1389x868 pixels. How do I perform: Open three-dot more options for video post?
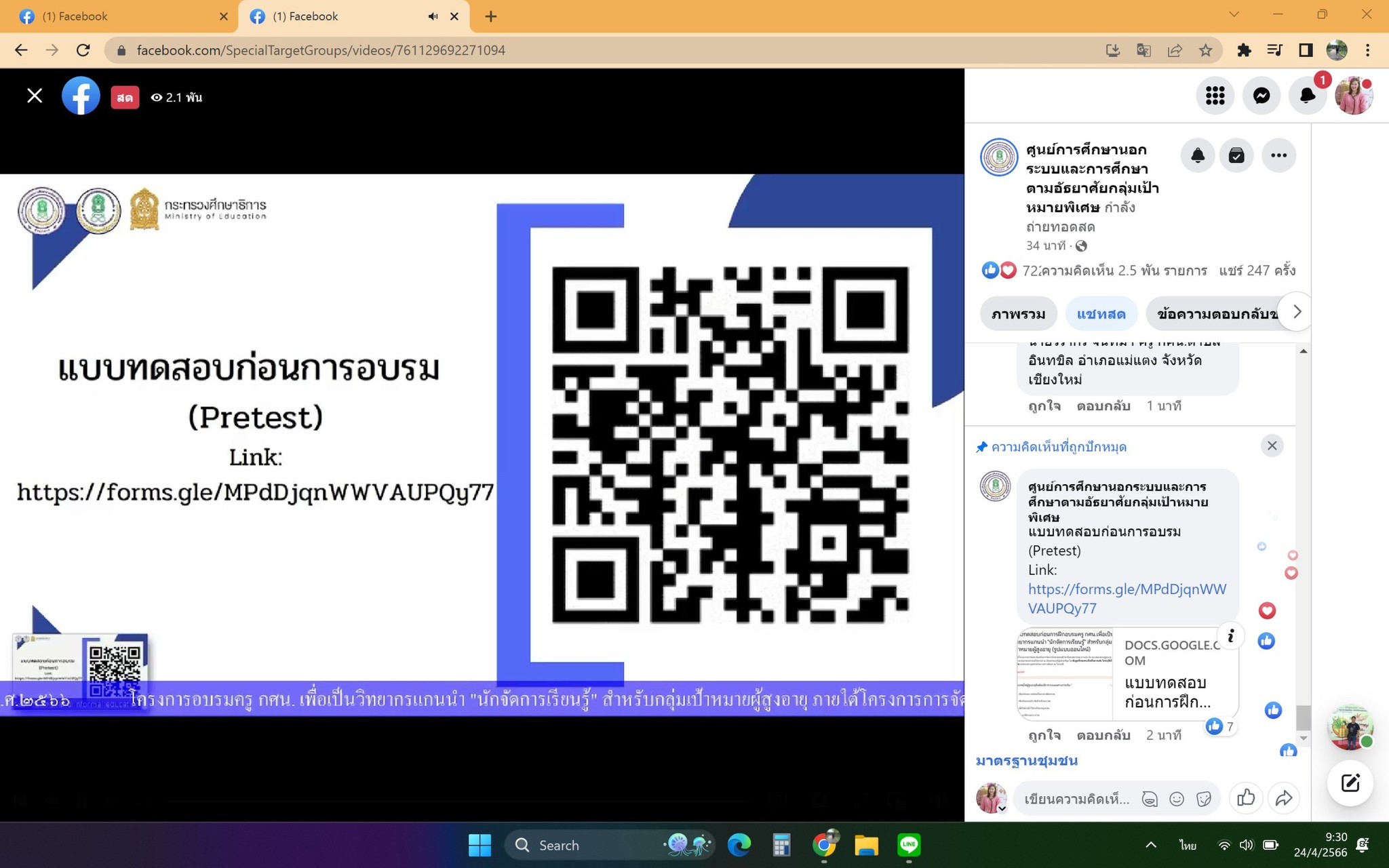point(1278,156)
